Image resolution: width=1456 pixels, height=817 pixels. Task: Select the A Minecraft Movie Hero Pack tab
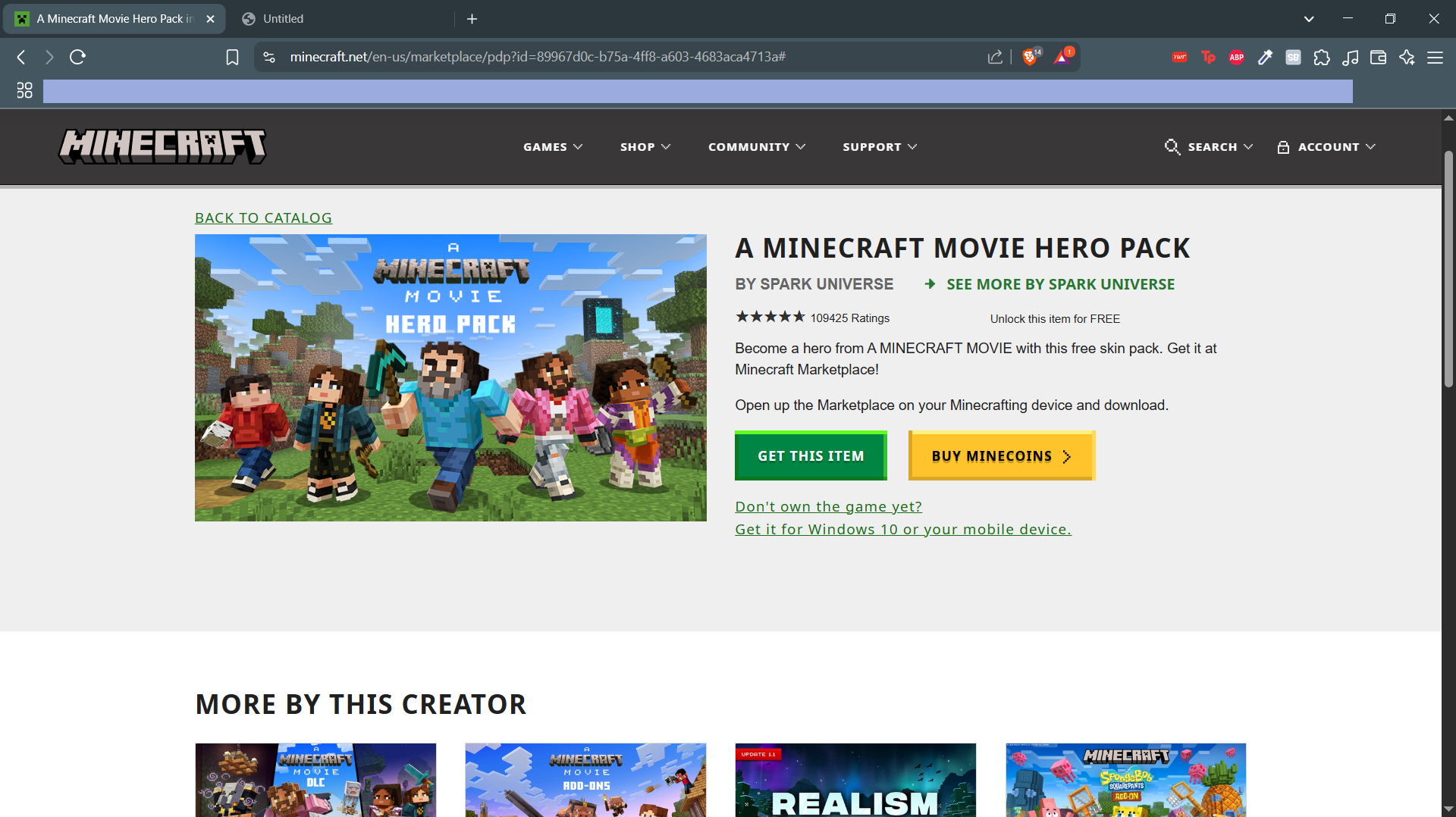[114, 19]
